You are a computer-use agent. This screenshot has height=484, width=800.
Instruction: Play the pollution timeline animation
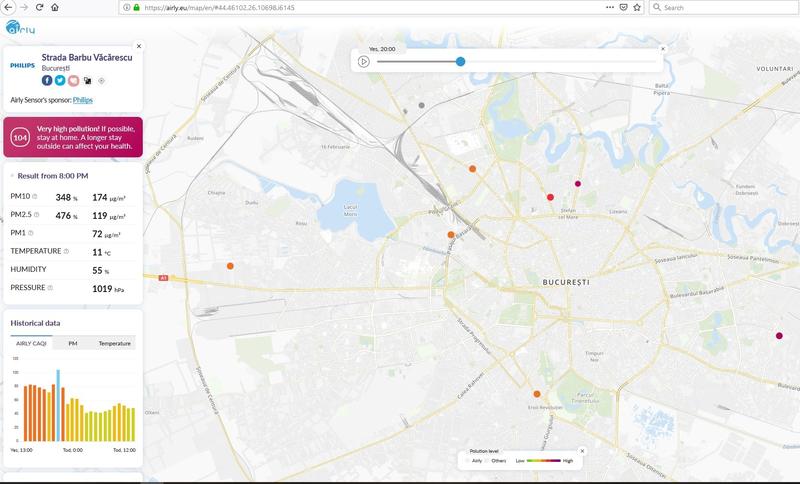coord(364,61)
